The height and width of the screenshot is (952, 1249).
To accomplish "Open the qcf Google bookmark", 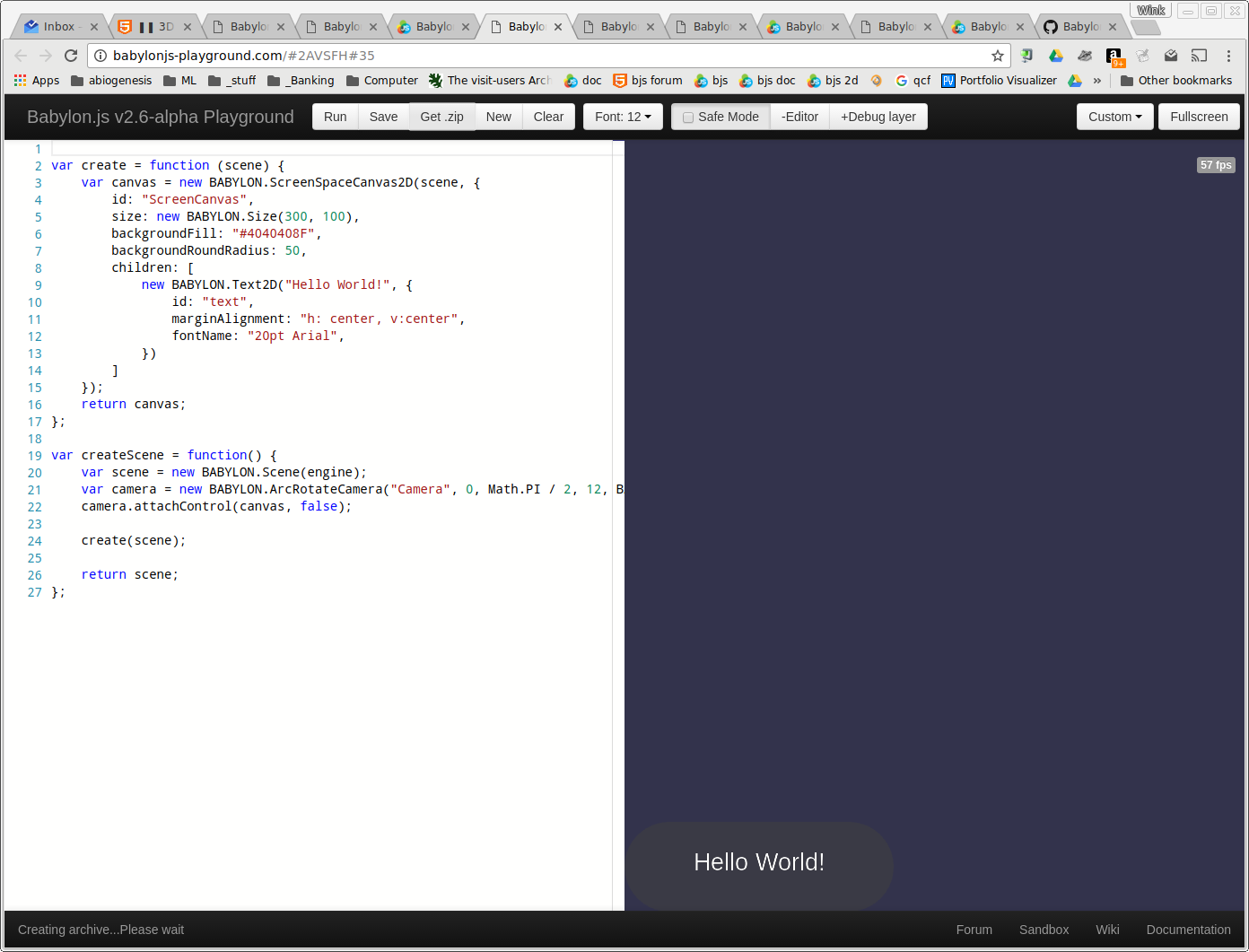I will [913, 81].
